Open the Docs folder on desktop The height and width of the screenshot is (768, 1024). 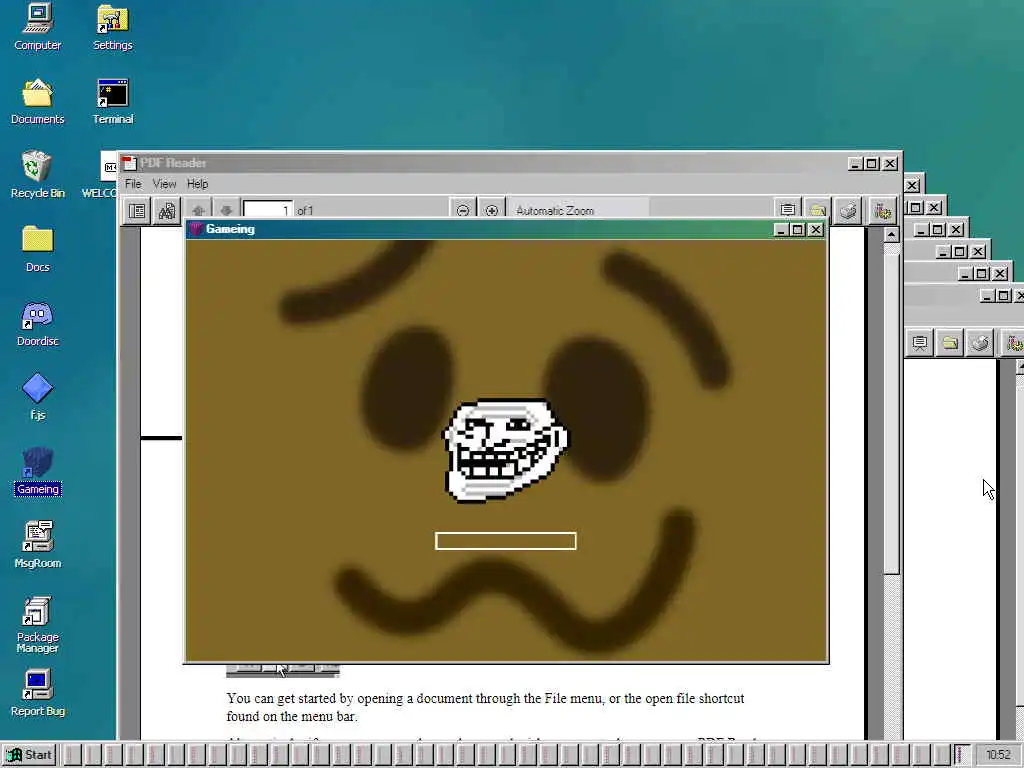(37, 249)
